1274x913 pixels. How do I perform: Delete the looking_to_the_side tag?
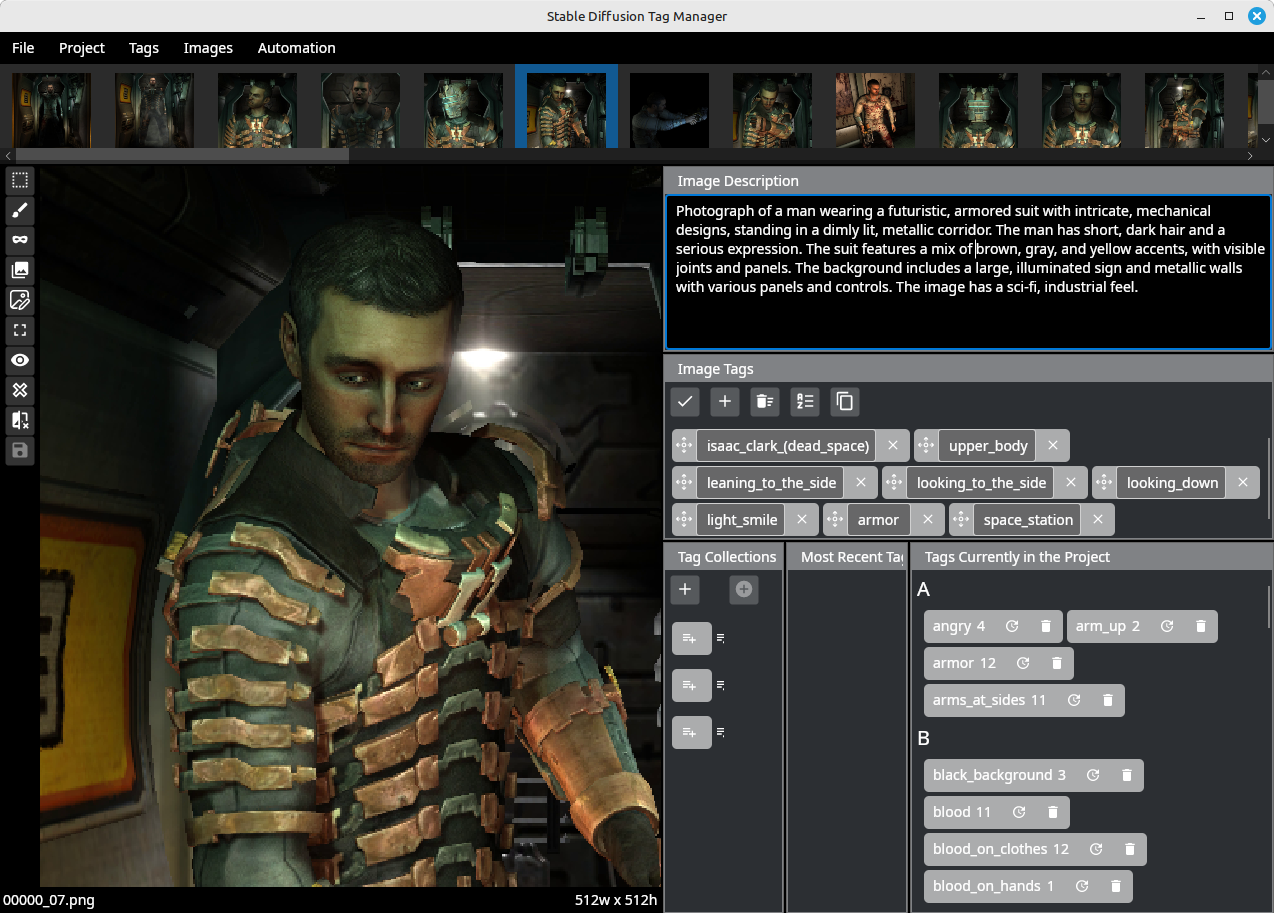pyautogui.click(x=1071, y=483)
